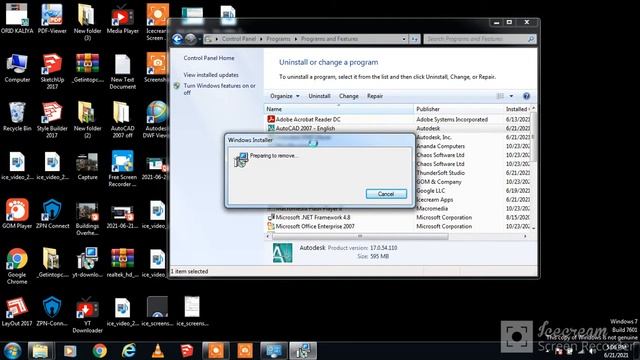Open AutoCAD 2007 off folder icon
The height and width of the screenshot is (360, 640).
(x=122, y=119)
